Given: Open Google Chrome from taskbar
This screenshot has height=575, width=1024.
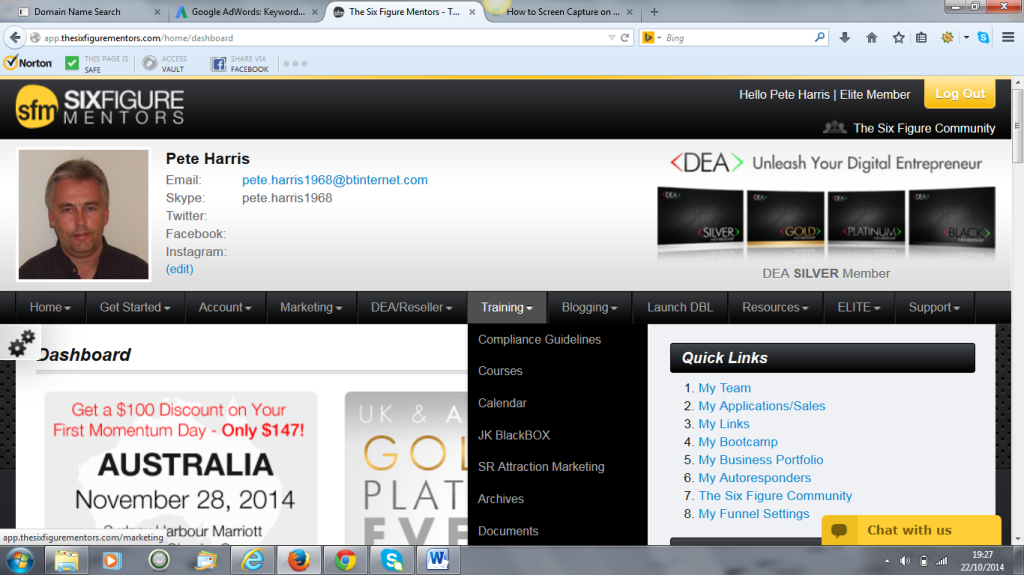Looking at the screenshot, I should (x=345, y=561).
